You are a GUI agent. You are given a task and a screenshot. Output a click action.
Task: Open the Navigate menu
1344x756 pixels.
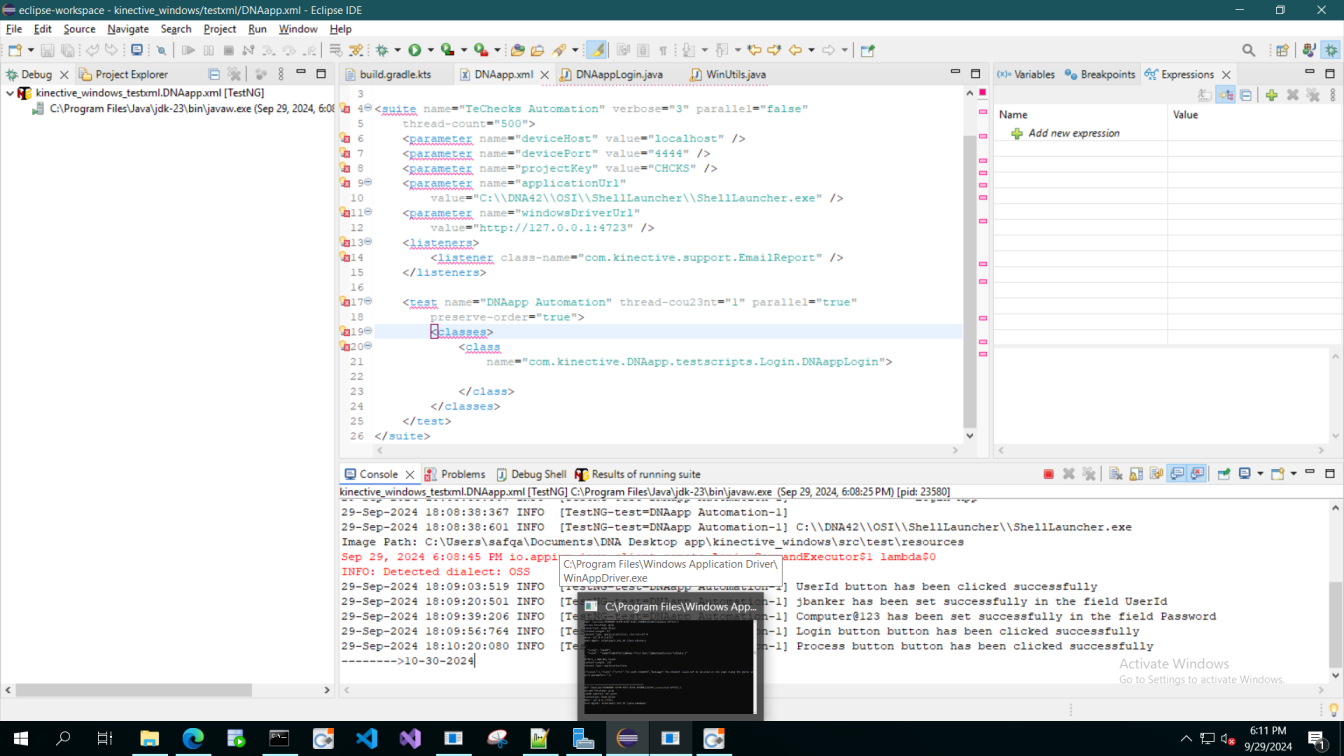(128, 29)
